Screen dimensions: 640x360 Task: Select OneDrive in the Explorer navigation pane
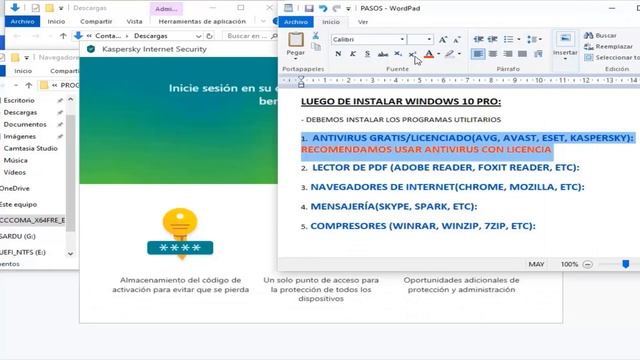[x=15, y=189]
